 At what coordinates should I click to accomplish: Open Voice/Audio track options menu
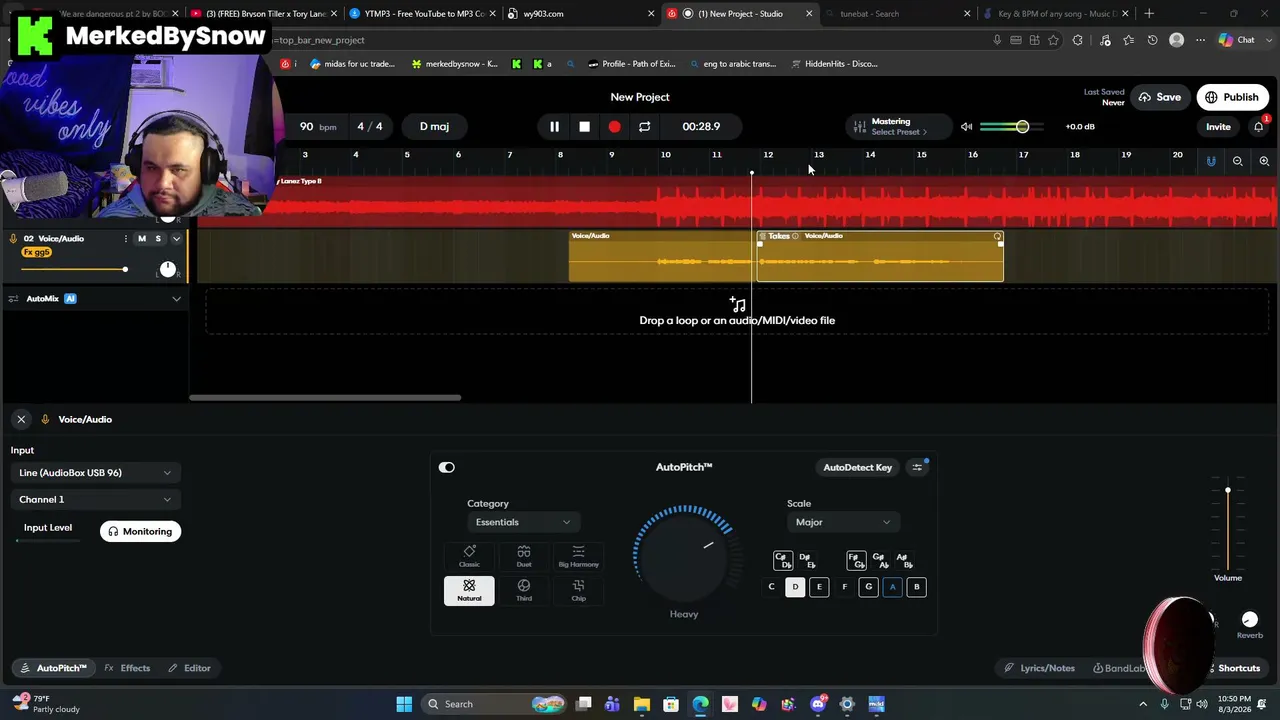[x=125, y=239]
